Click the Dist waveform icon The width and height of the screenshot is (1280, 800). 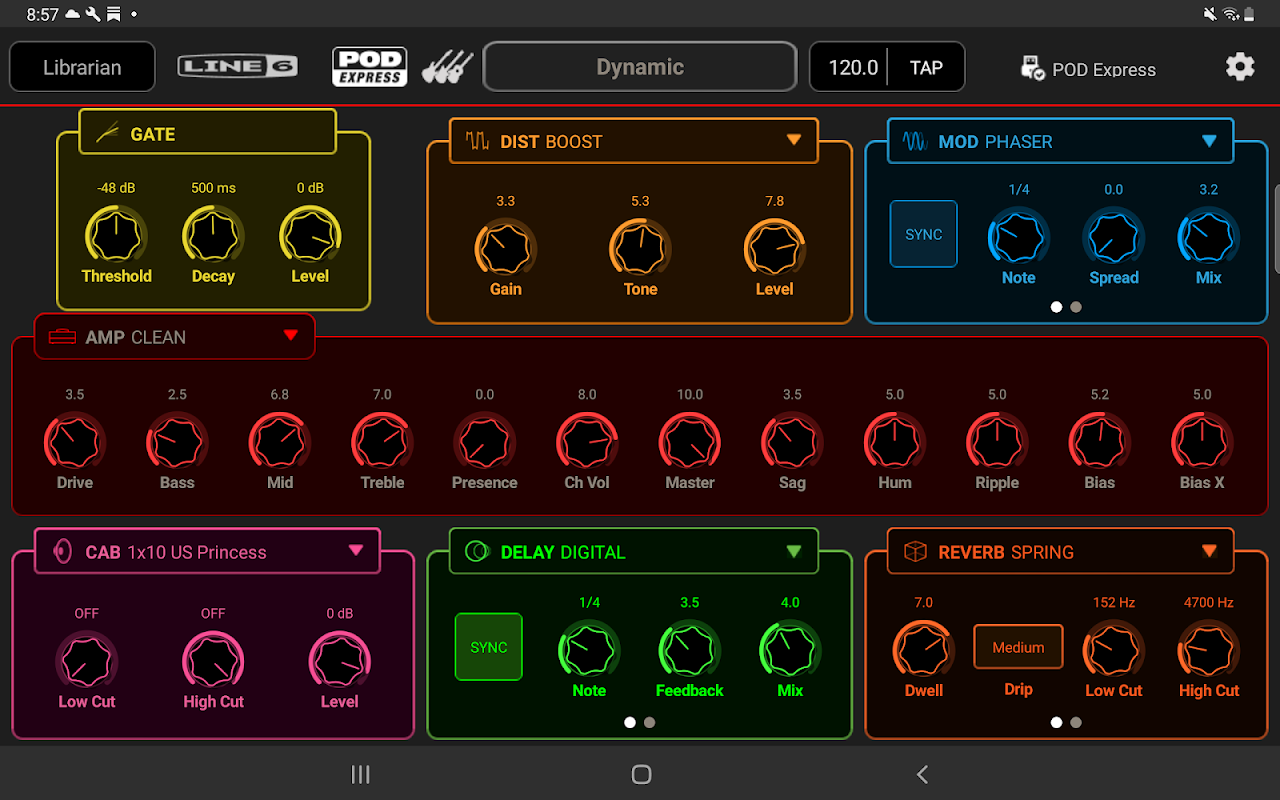click(x=477, y=141)
